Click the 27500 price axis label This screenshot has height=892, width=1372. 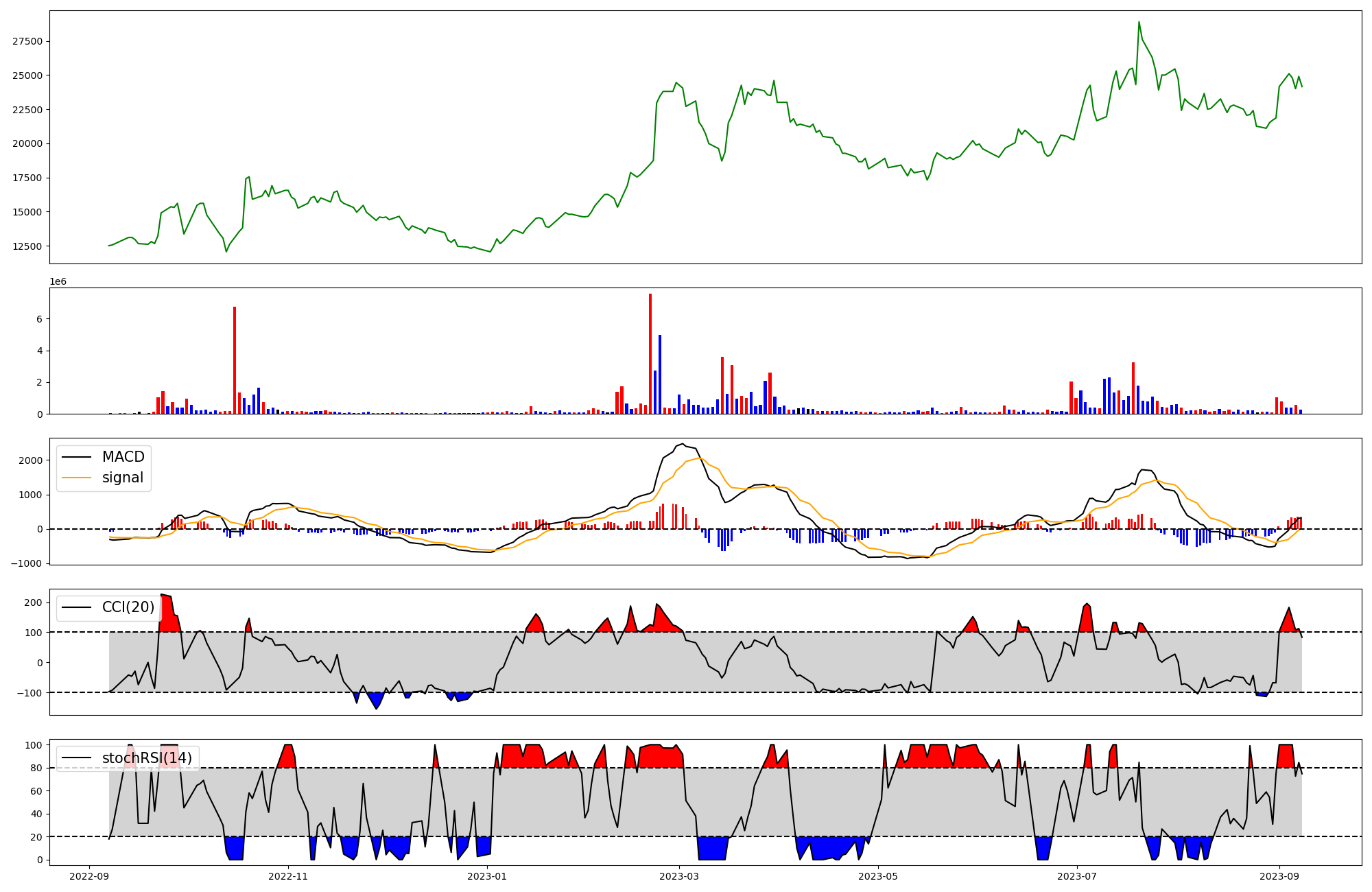(x=27, y=41)
